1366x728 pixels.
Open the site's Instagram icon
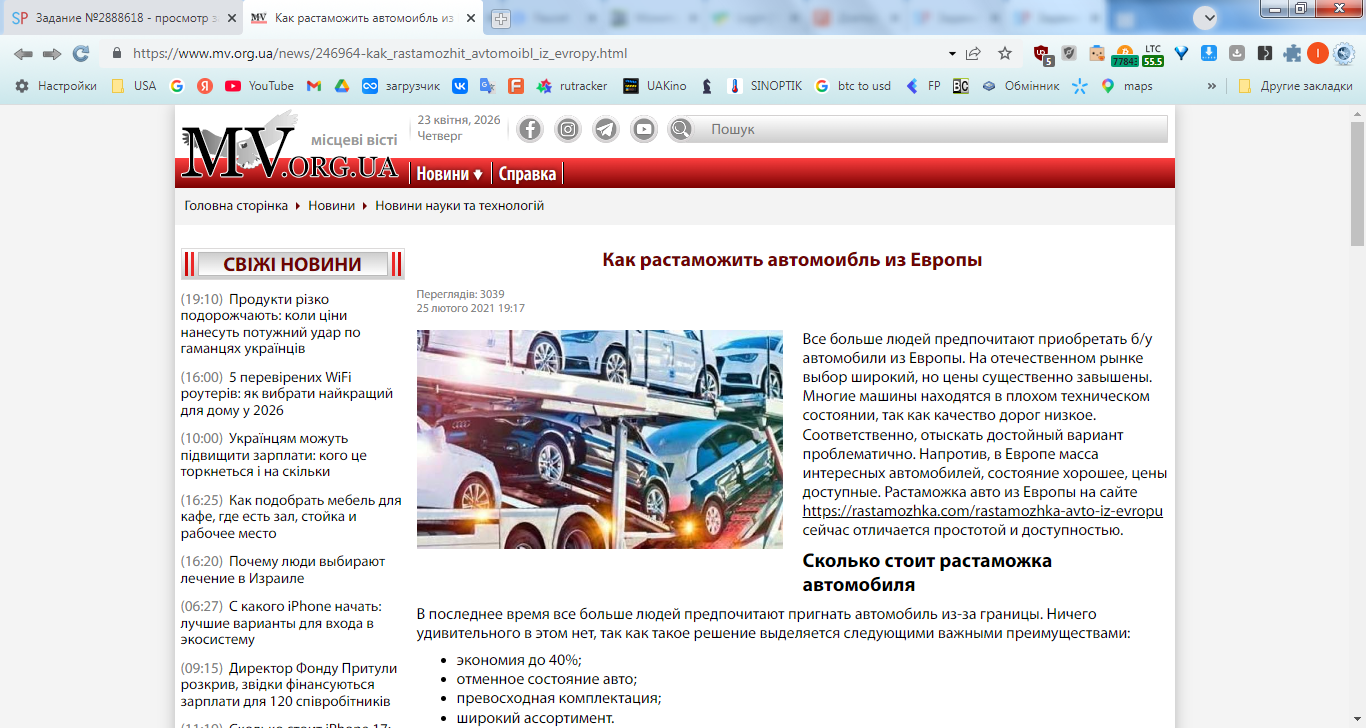coord(568,129)
